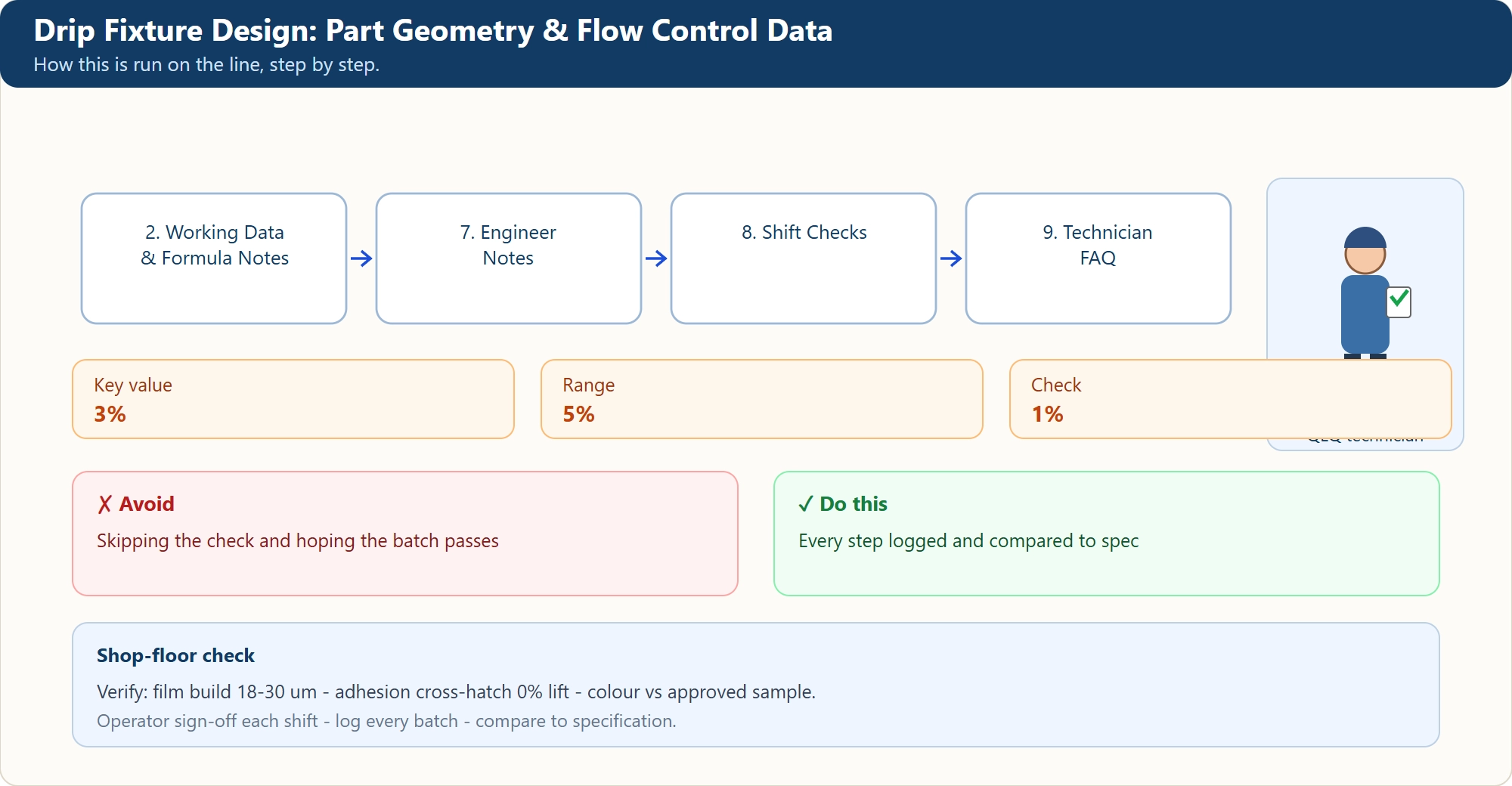
Task: Click "Skipping the check and hoping the batch passes"
Action: point(298,541)
